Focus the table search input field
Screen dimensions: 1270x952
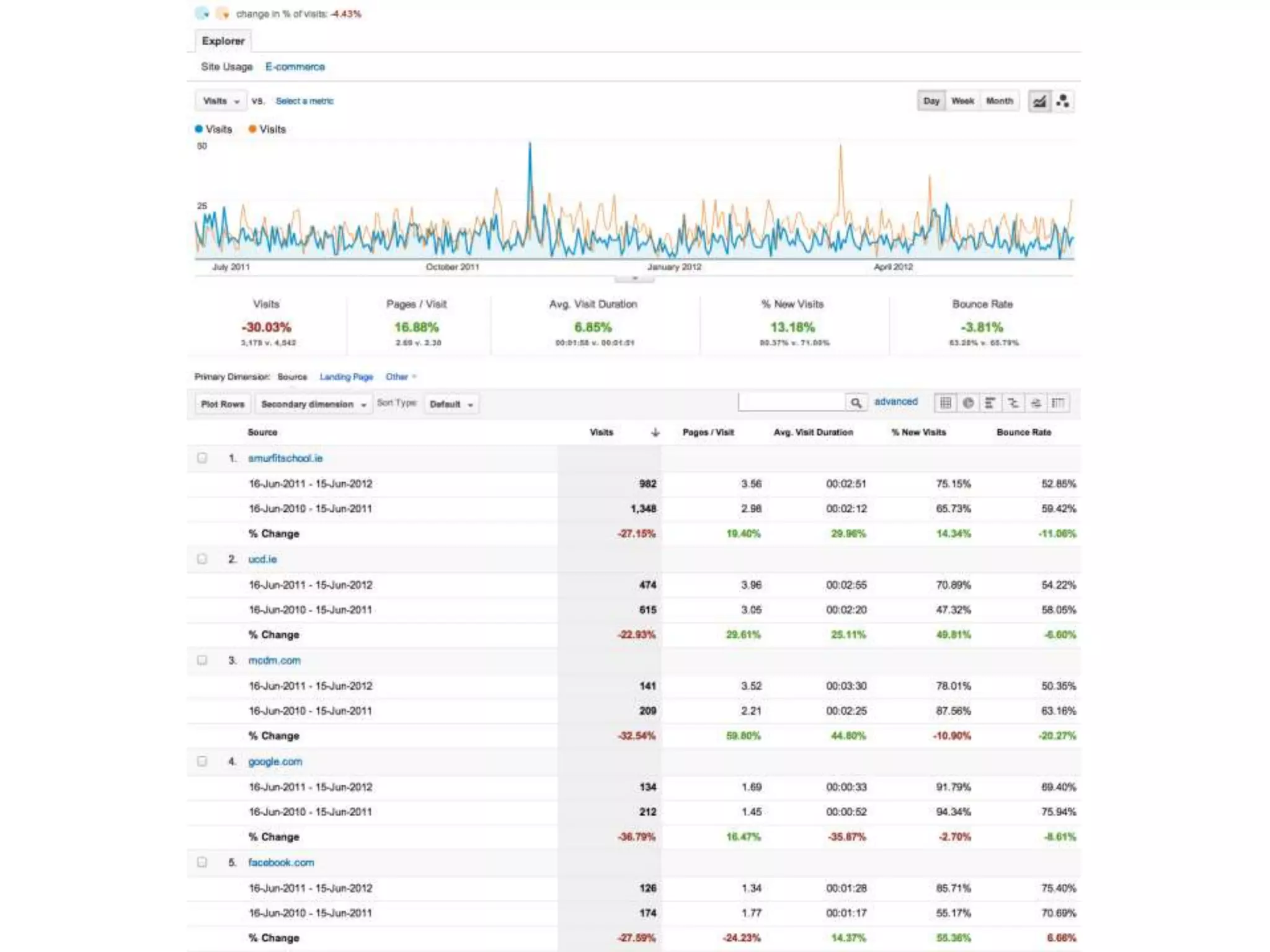[x=791, y=403]
